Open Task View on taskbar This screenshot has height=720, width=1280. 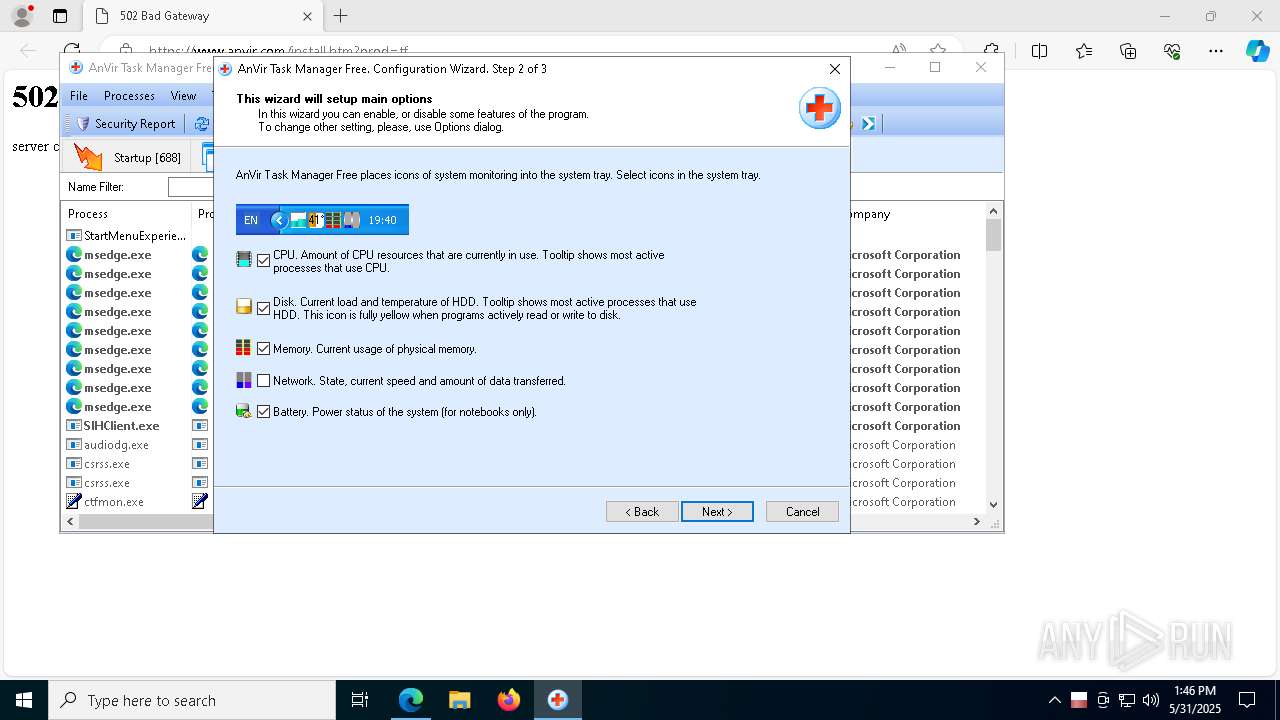[x=360, y=700]
